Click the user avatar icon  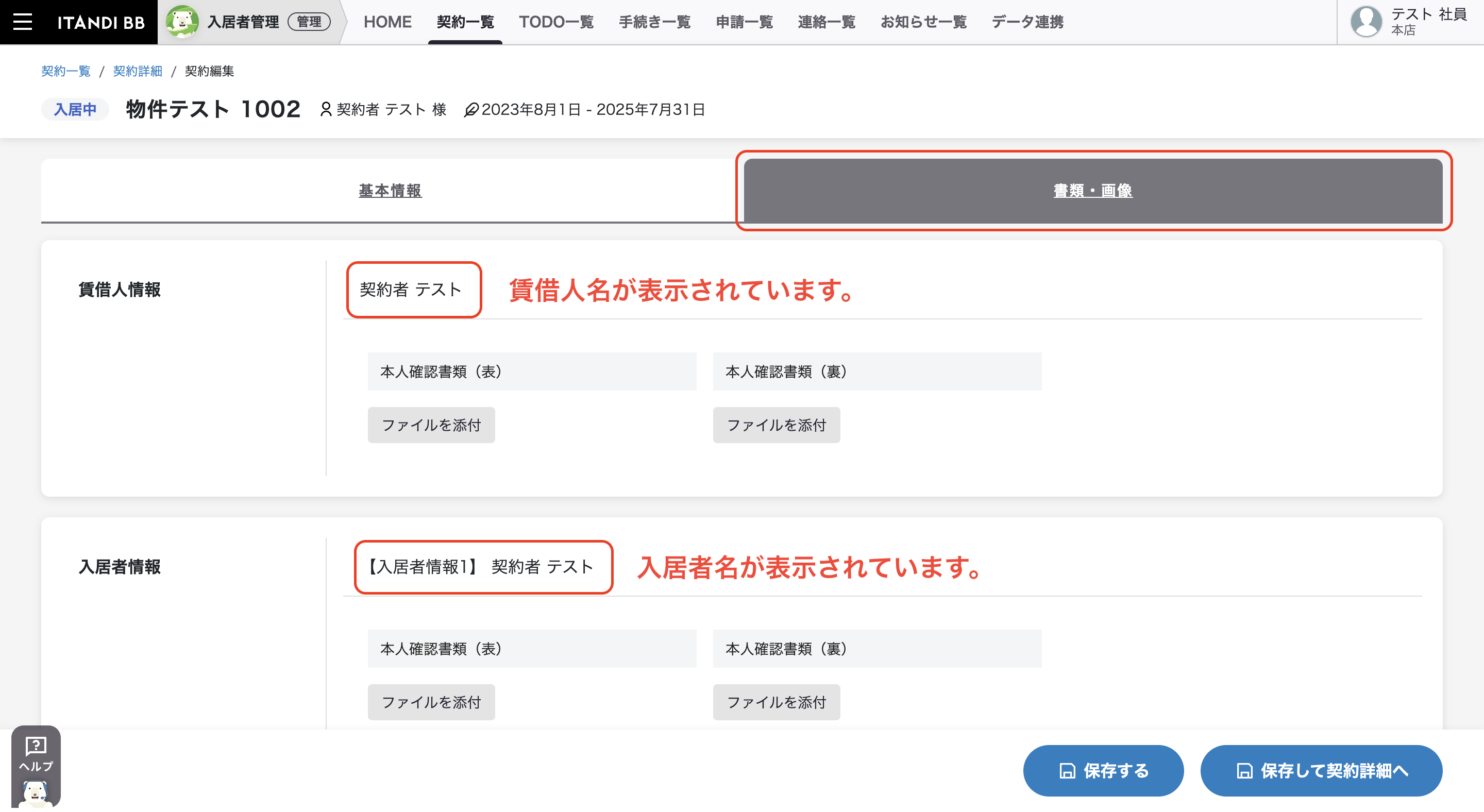tap(1366, 22)
